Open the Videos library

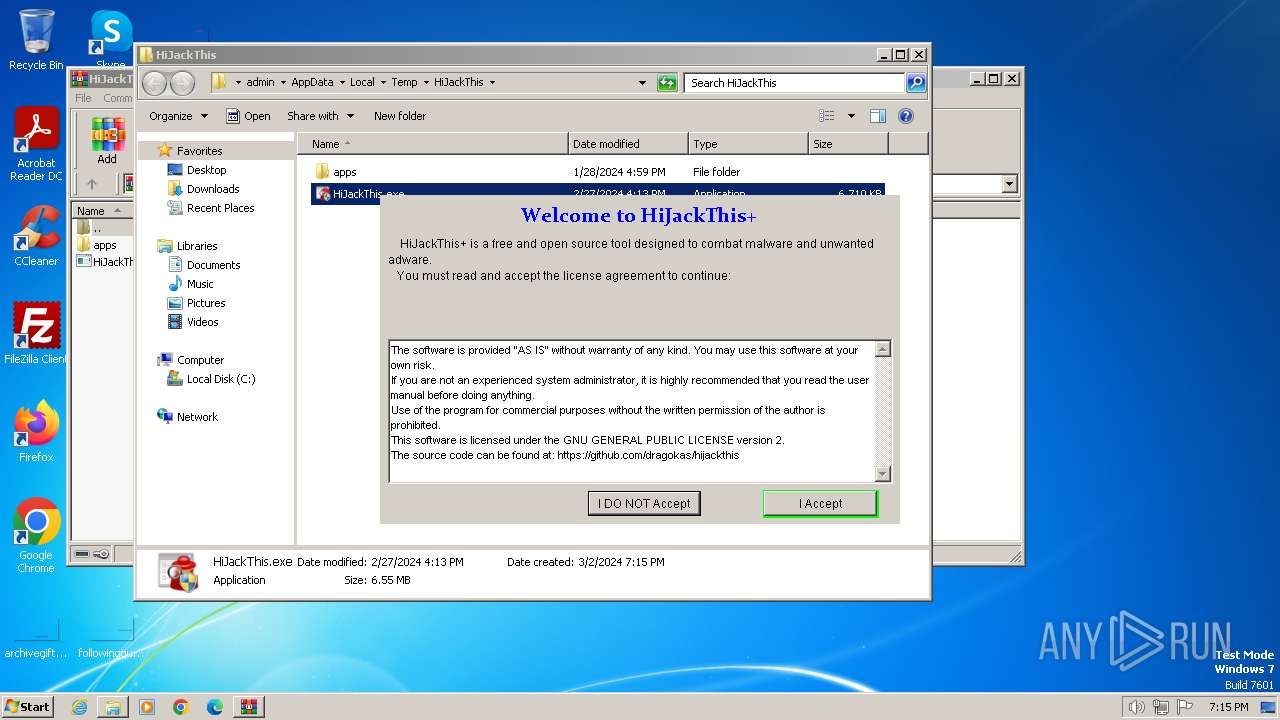(x=202, y=322)
